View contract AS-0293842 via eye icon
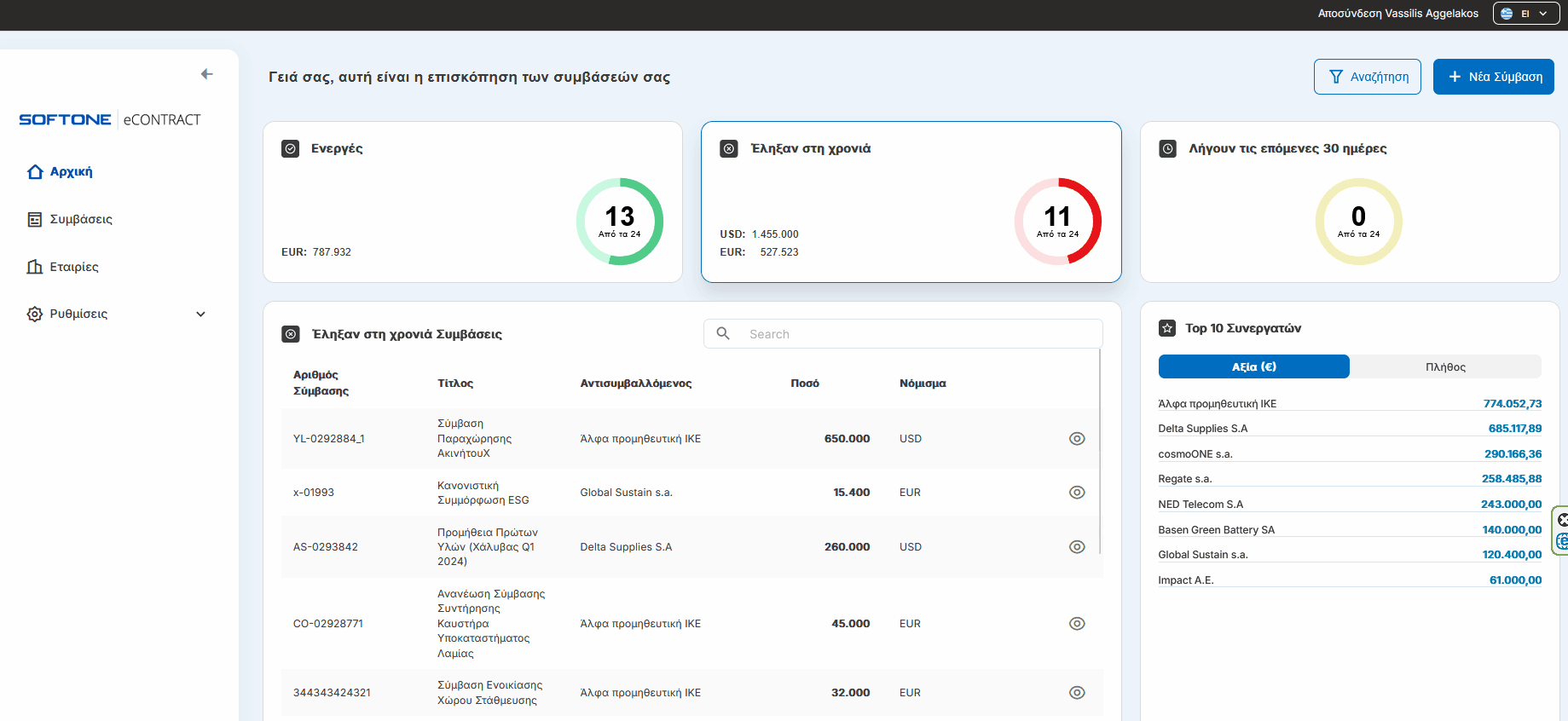 point(1077,547)
